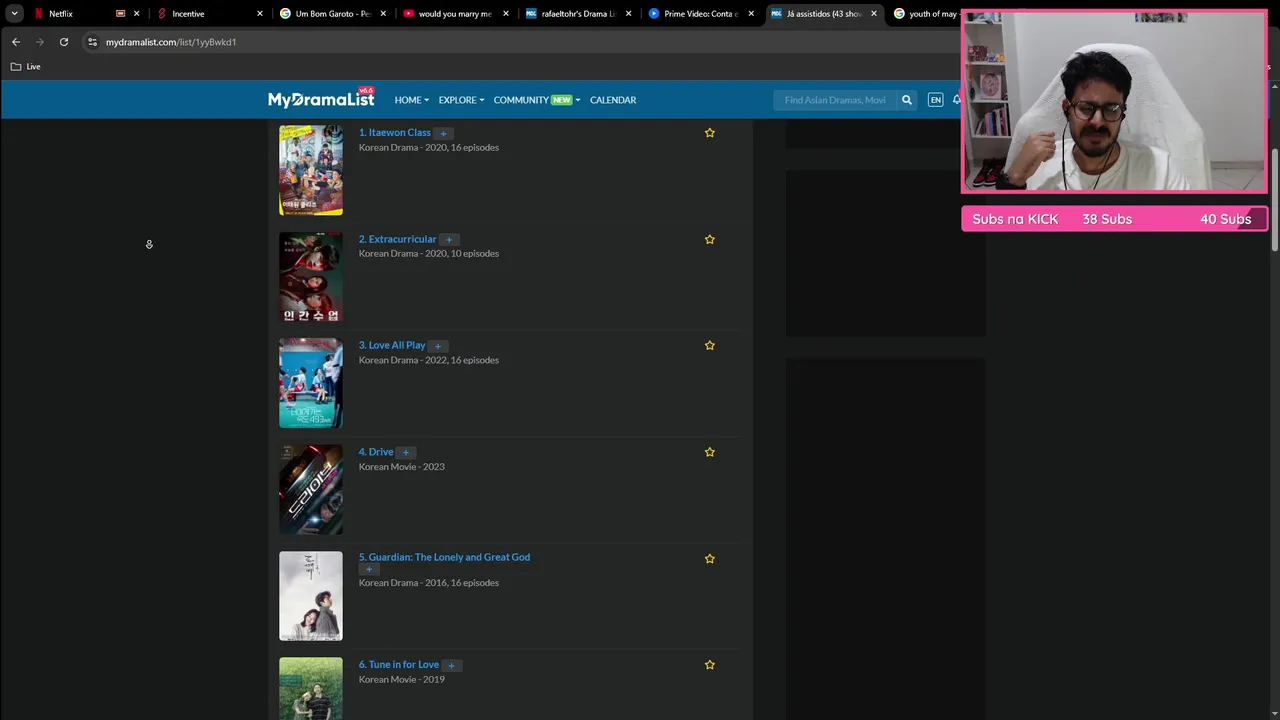
Task: Click the Drive poster thumbnail
Action: pyautogui.click(x=311, y=490)
